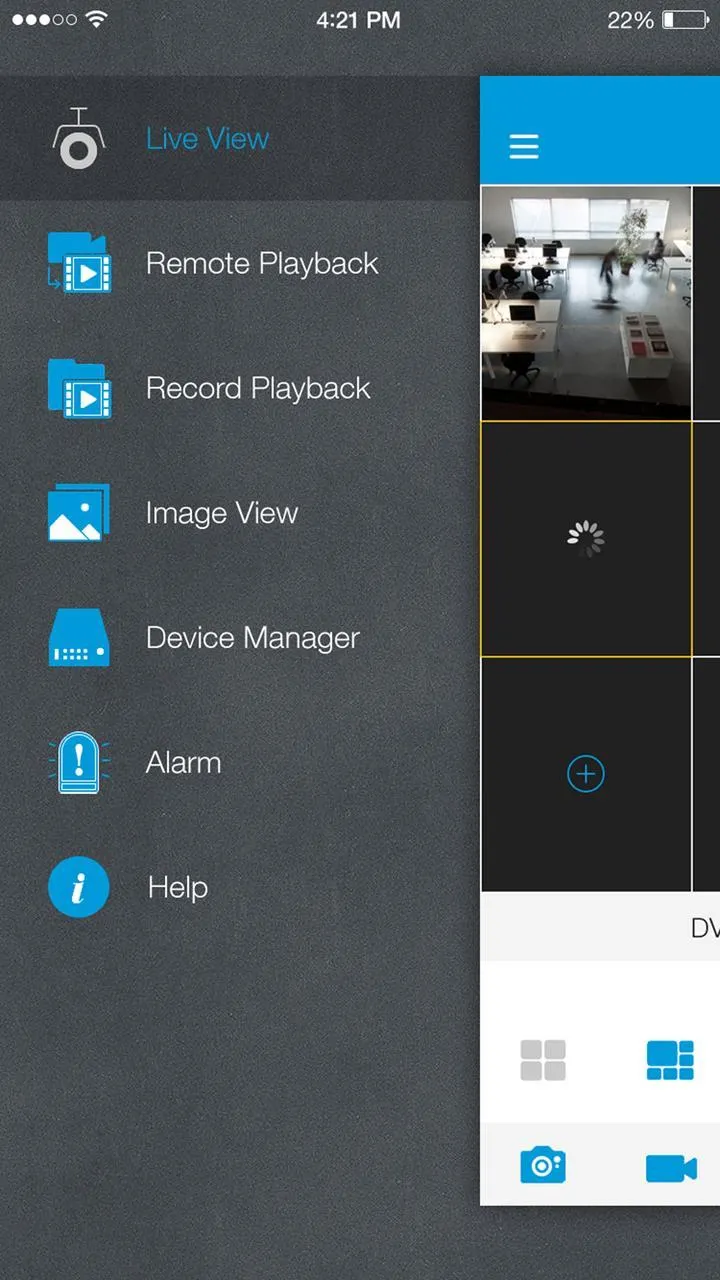
Task: Open the Device Manager recorder icon
Action: 79,638
